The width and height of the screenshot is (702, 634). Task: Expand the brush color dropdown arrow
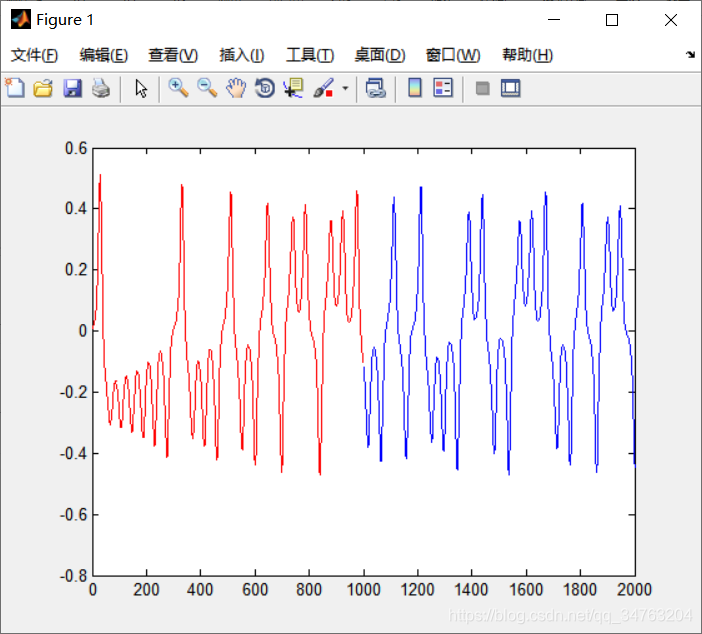[345, 88]
